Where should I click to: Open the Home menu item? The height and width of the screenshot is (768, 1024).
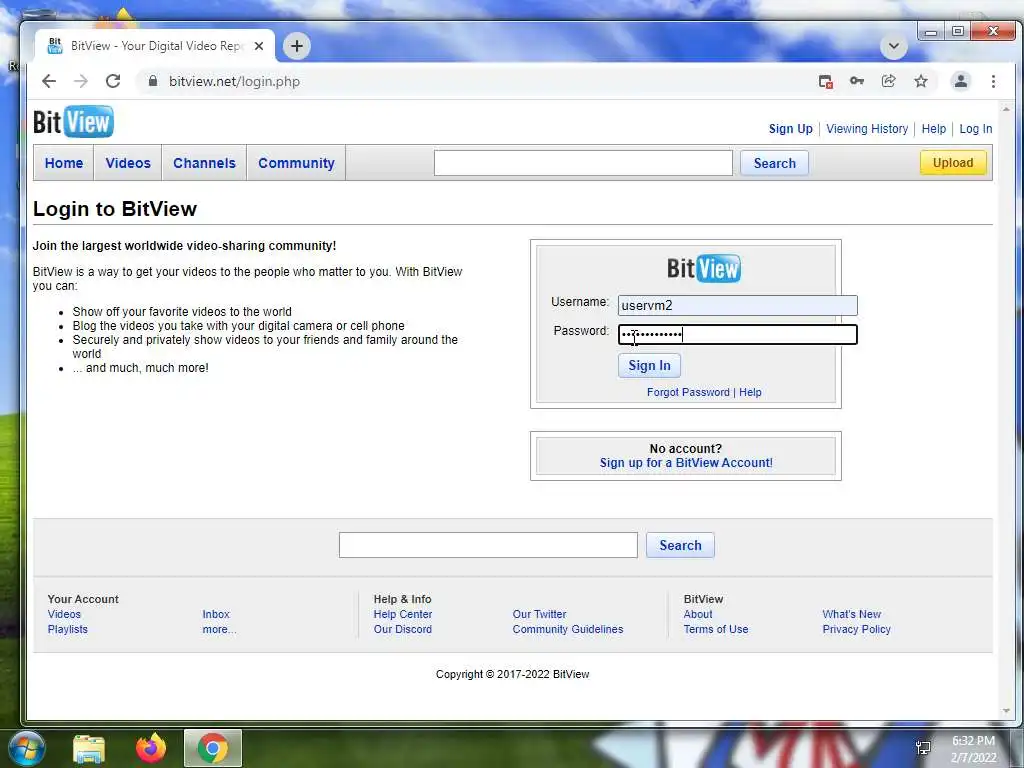(64, 163)
